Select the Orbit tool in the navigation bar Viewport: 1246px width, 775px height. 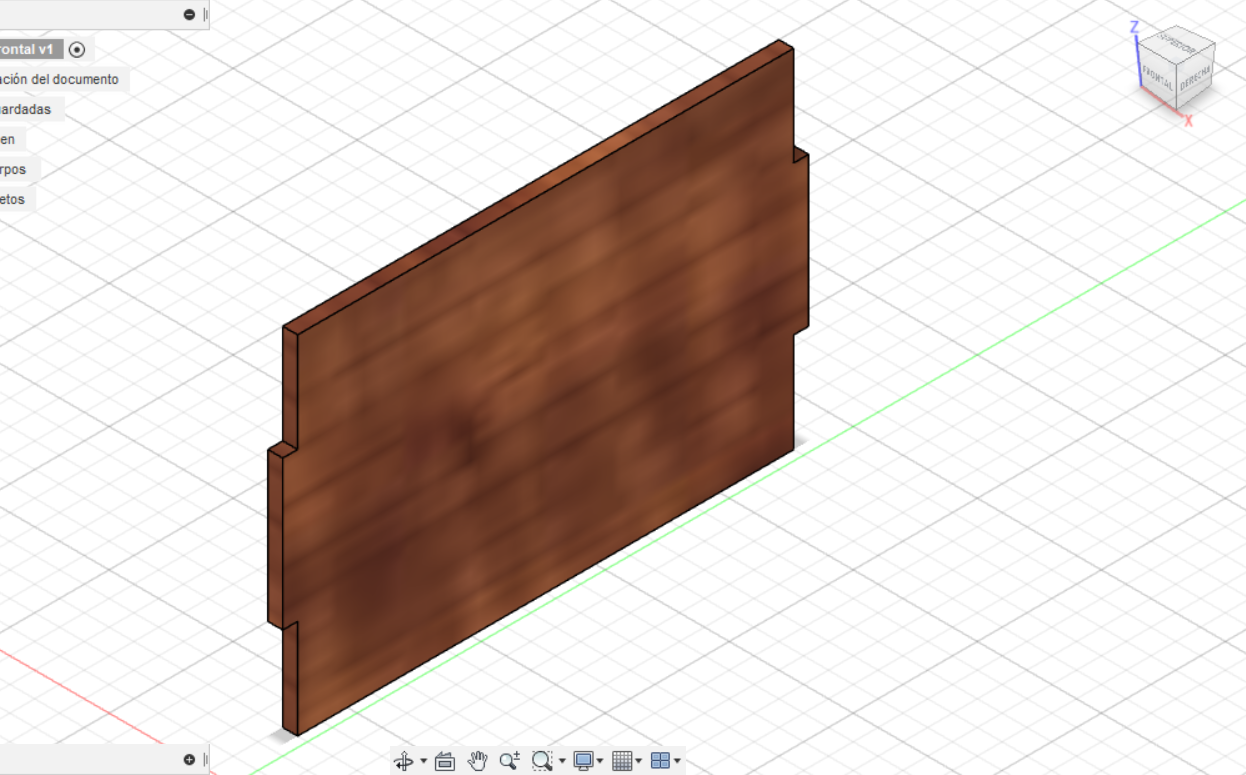click(404, 760)
